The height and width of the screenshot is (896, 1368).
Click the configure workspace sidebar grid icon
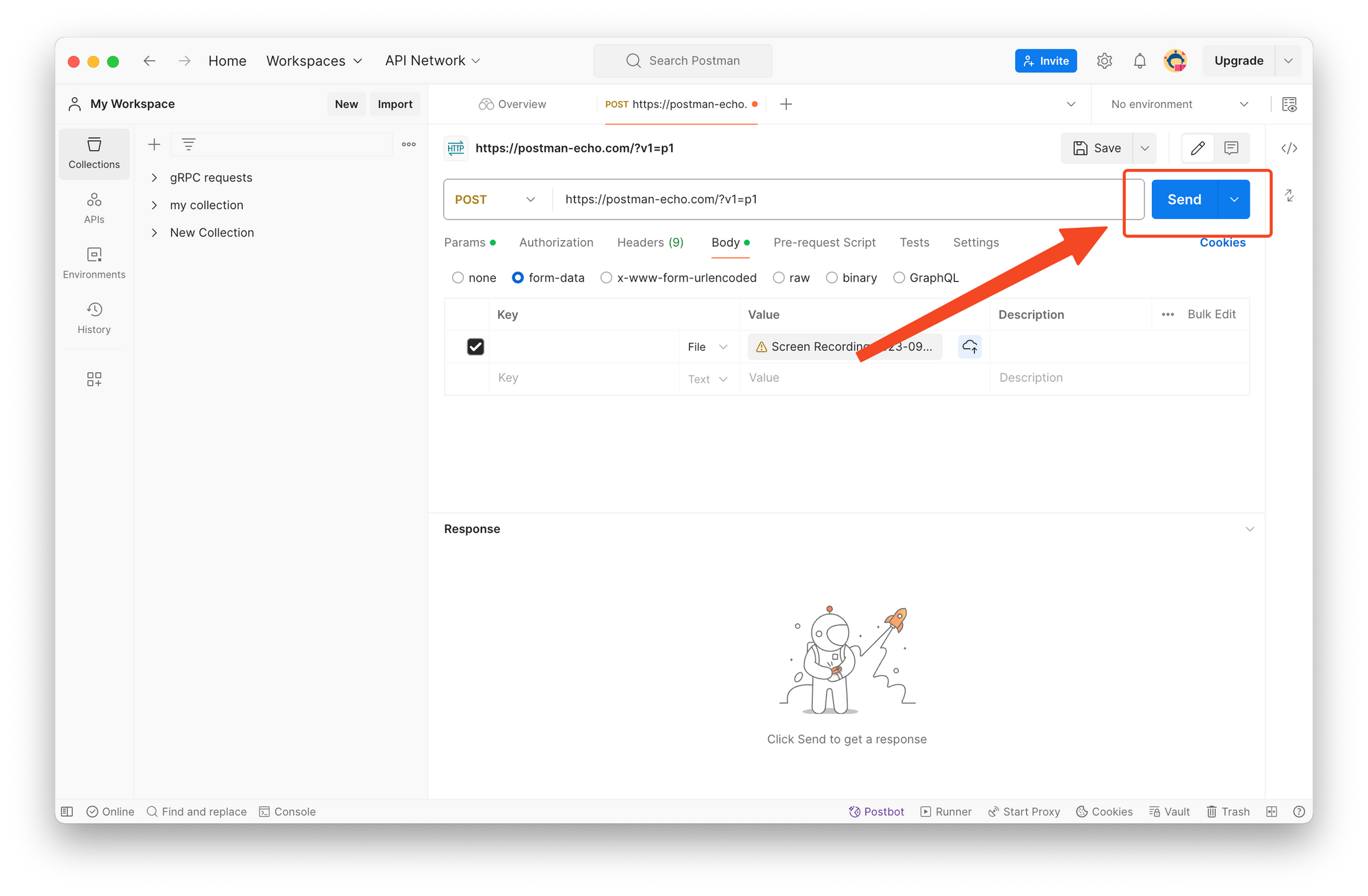point(94,379)
